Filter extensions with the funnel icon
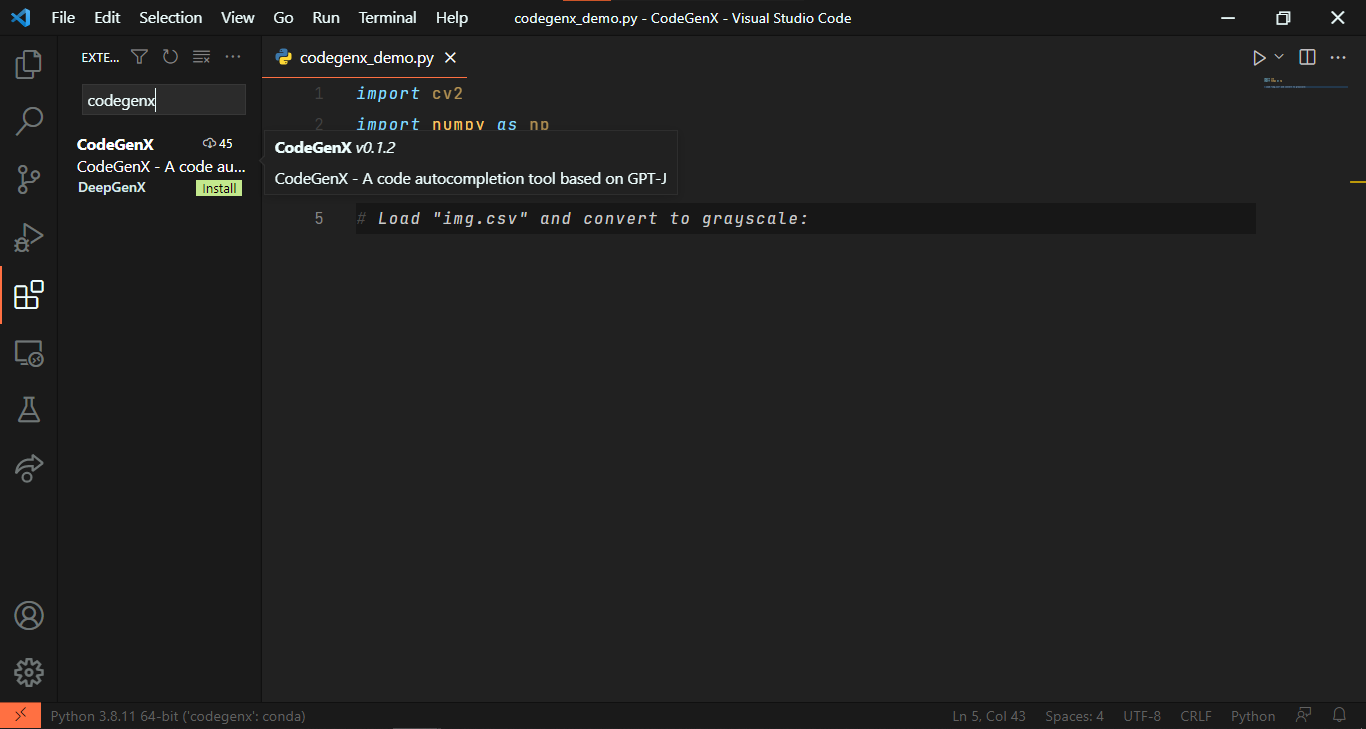1366x729 pixels. coord(140,57)
